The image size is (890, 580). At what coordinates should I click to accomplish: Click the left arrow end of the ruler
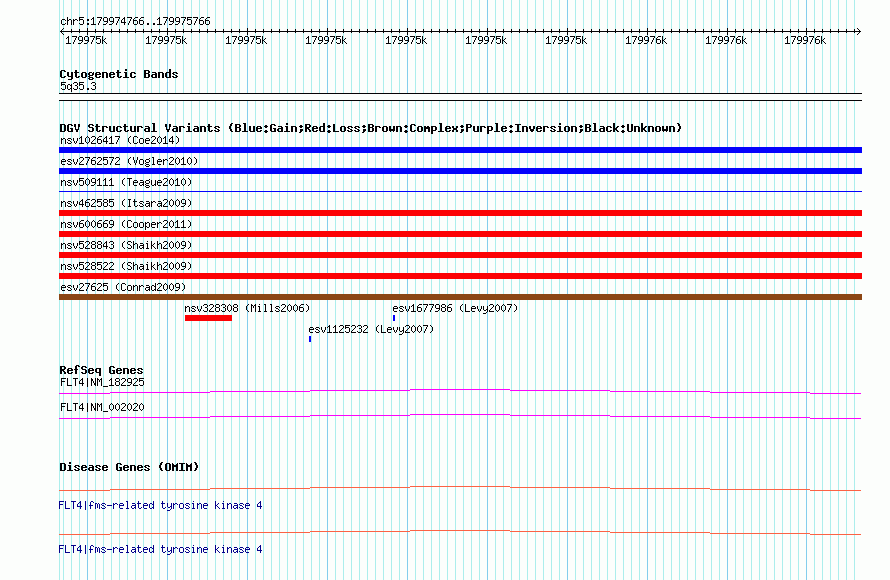[x=62, y=32]
